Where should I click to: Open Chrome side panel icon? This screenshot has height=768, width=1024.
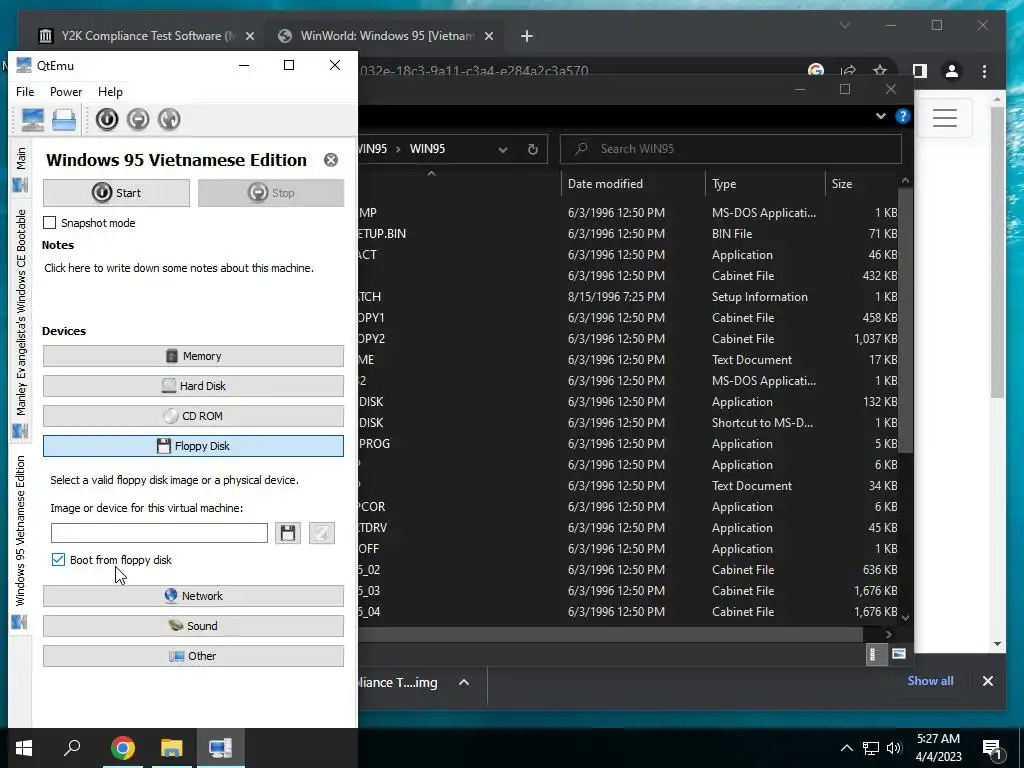pos(920,71)
